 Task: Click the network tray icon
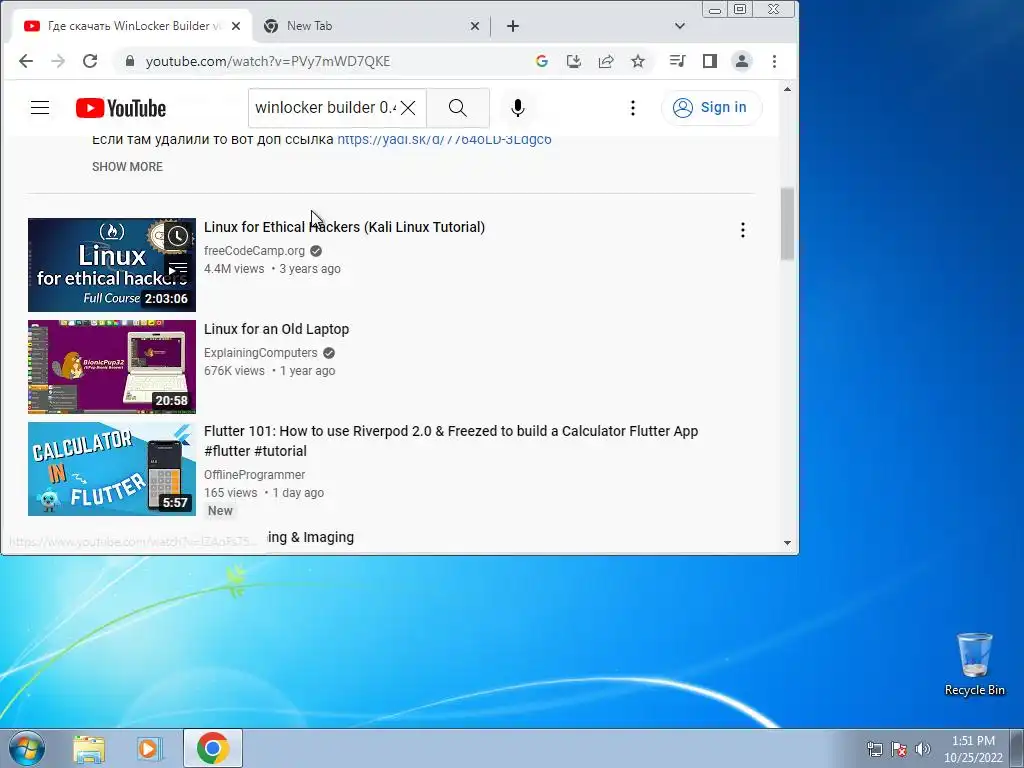(874, 749)
